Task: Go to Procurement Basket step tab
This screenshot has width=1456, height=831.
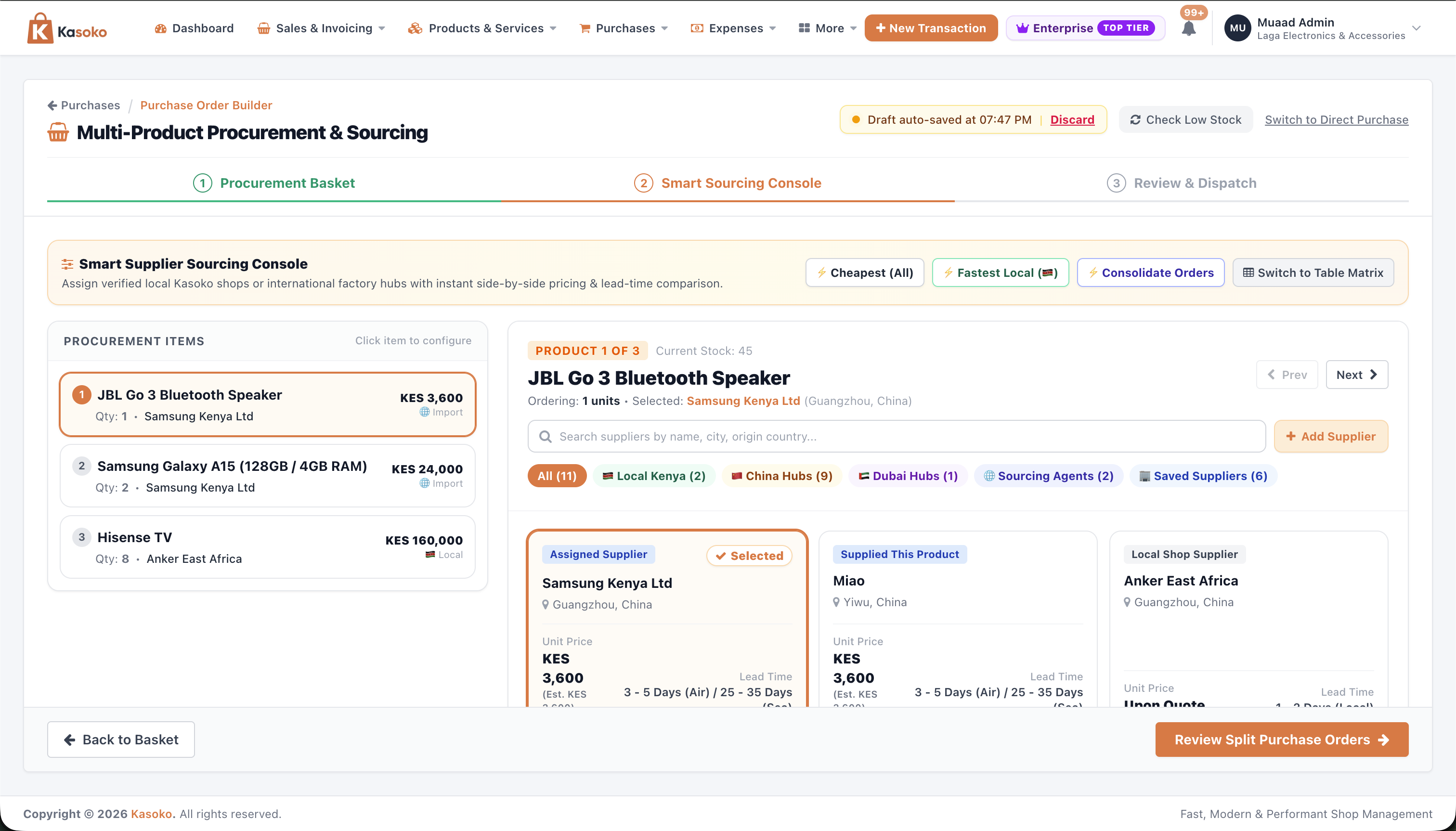Action: coord(274,183)
